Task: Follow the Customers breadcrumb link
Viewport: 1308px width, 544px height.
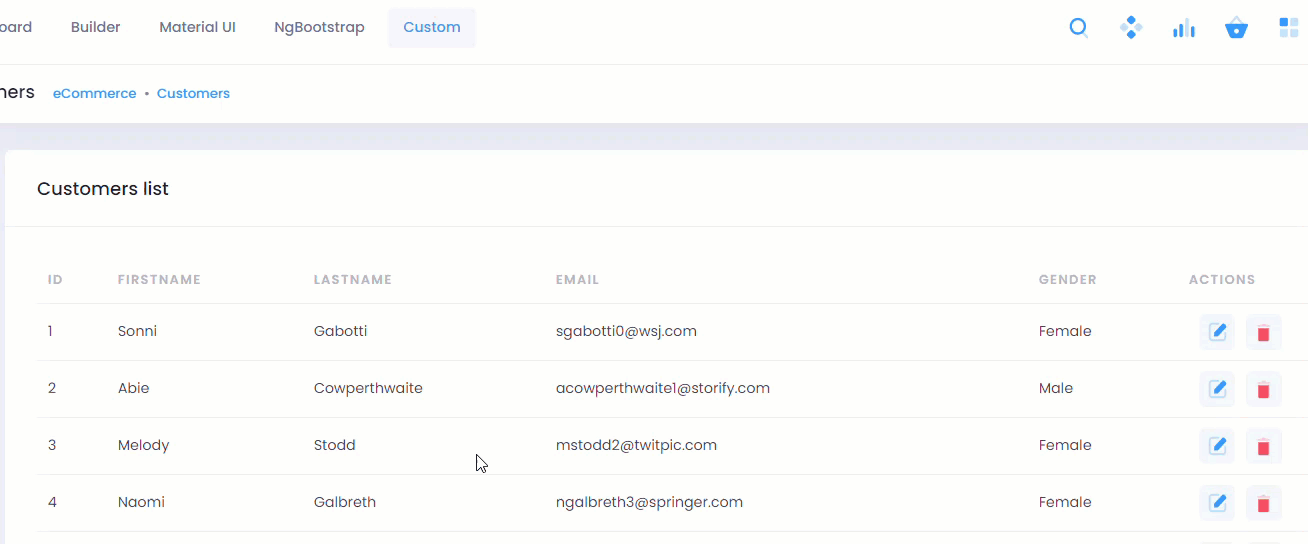Action: [x=193, y=93]
